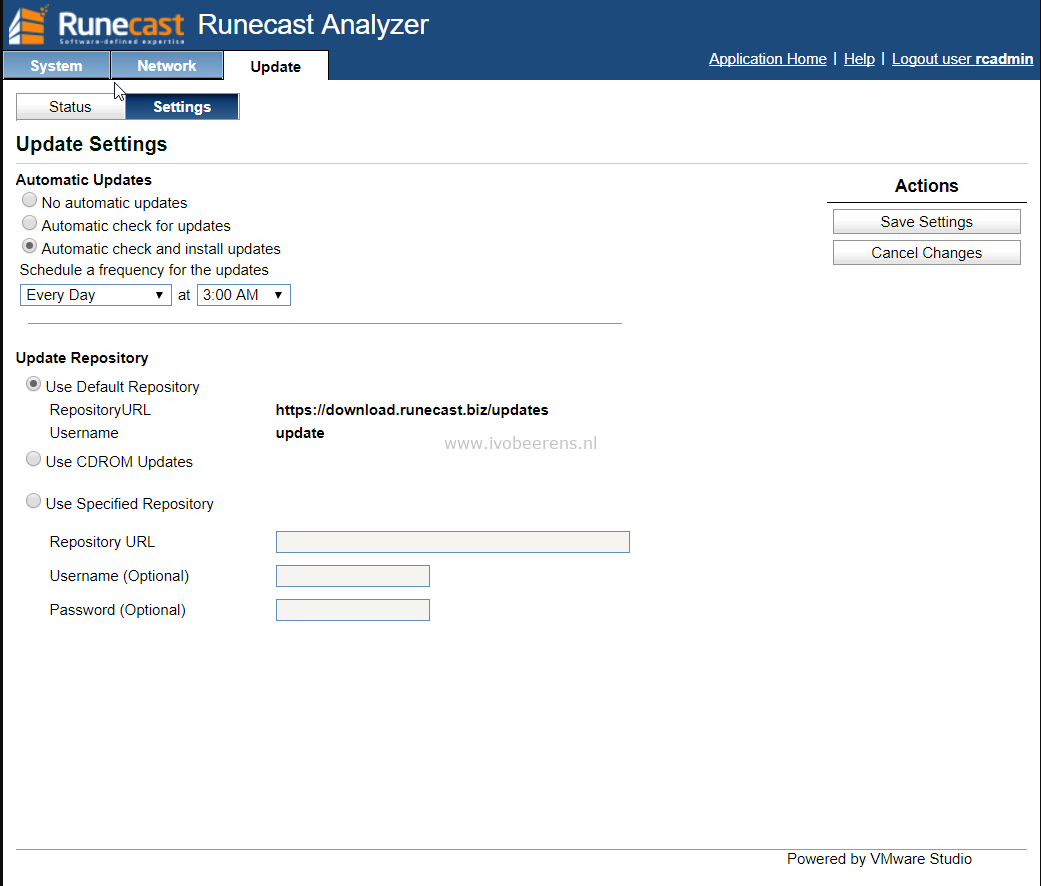The height and width of the screenshot is (886, 1041).
Task: Click the 'update' username value
Action: (x=300, y=433)
